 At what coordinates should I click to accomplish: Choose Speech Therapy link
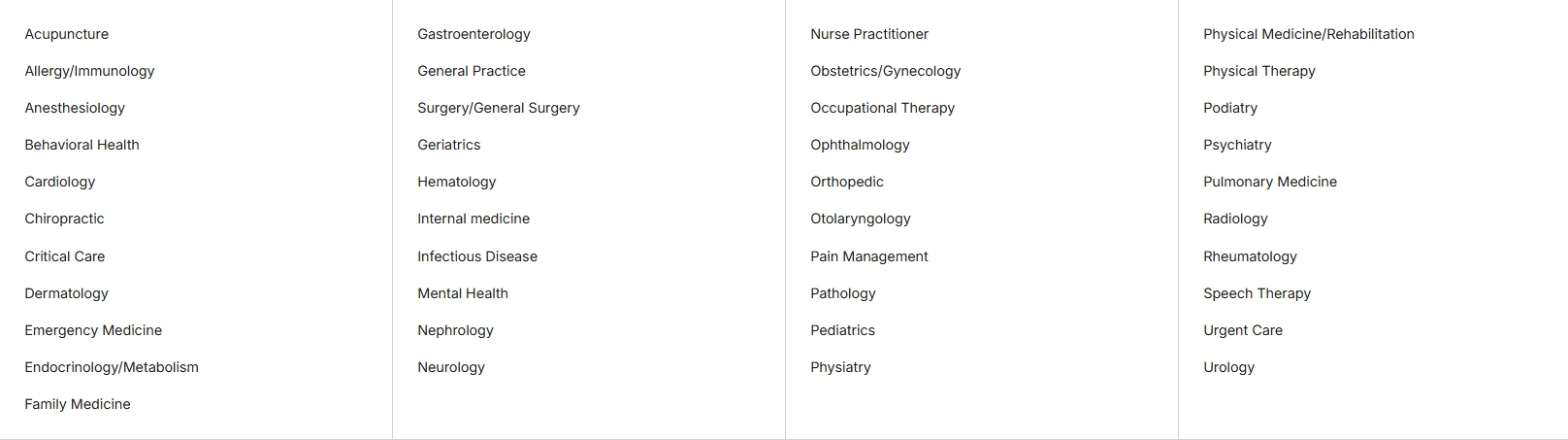(x=1257, y=293)
